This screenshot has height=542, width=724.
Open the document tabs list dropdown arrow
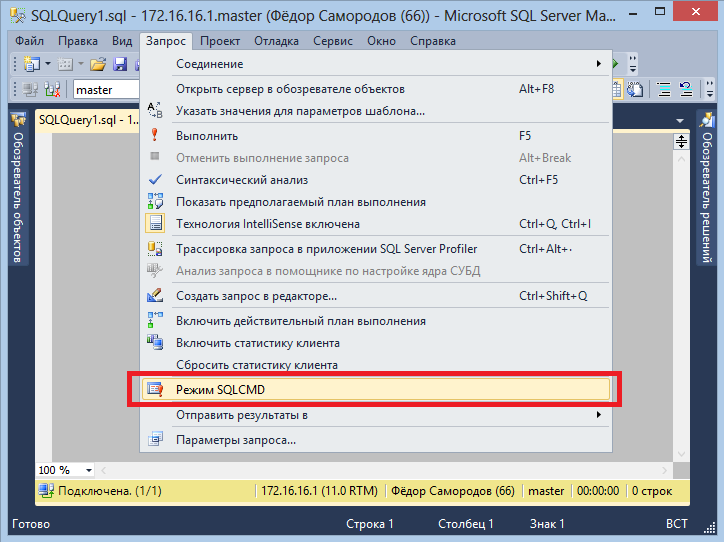click(x=680, y=120)
